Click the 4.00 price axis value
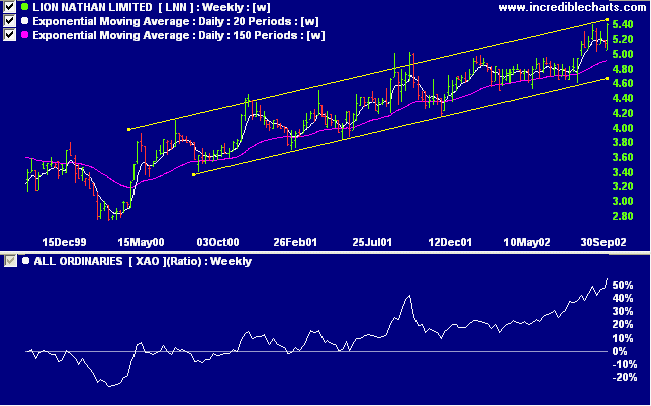The width and height of the screenshot is (651, 406). pos(623,128)
